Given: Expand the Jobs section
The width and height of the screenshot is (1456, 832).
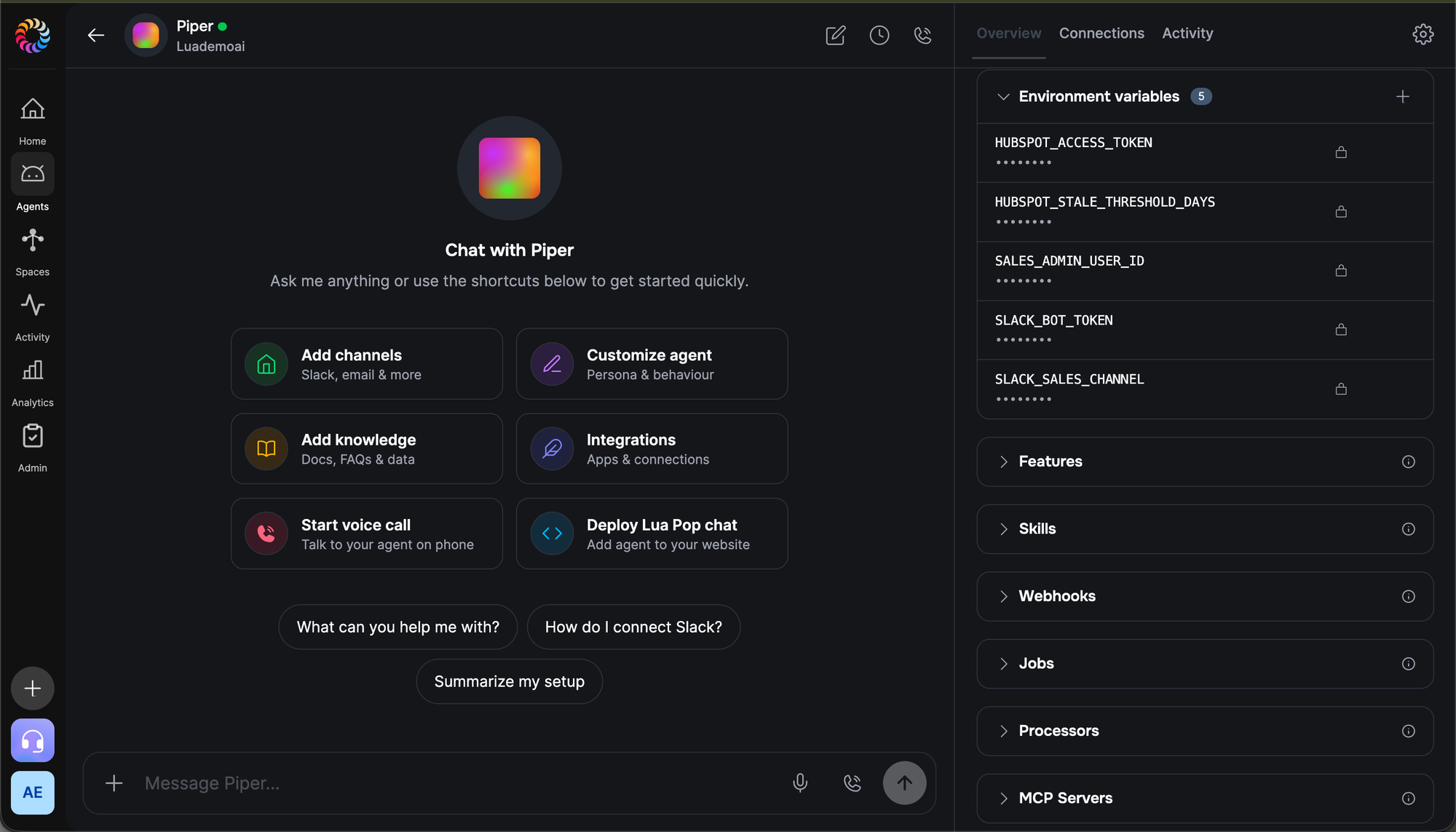Looking at the screenshot, I should (x=1003, y=664).
